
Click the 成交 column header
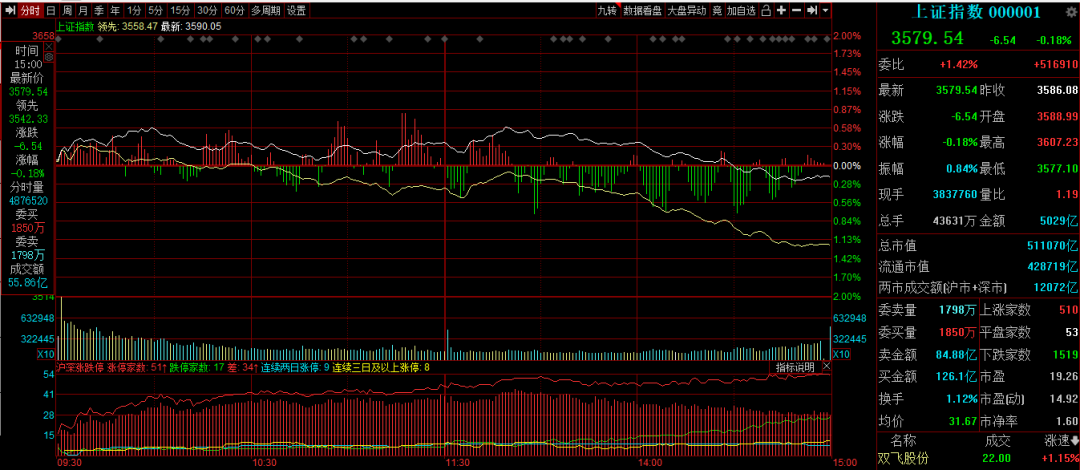coord(997,440)
